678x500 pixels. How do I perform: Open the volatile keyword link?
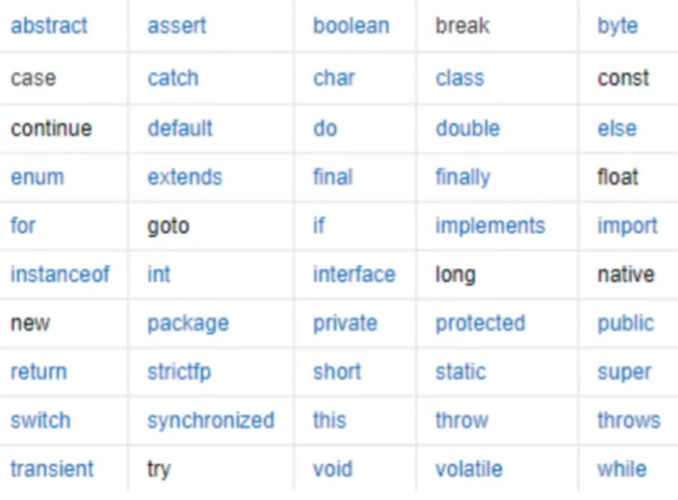click(x=469, y=469)
